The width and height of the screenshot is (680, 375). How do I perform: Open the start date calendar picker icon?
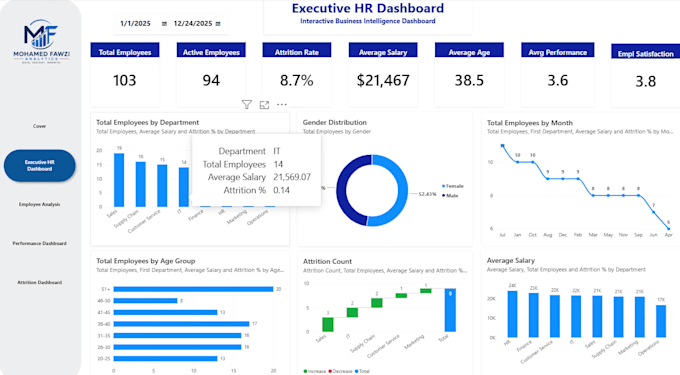coord(164,24)
